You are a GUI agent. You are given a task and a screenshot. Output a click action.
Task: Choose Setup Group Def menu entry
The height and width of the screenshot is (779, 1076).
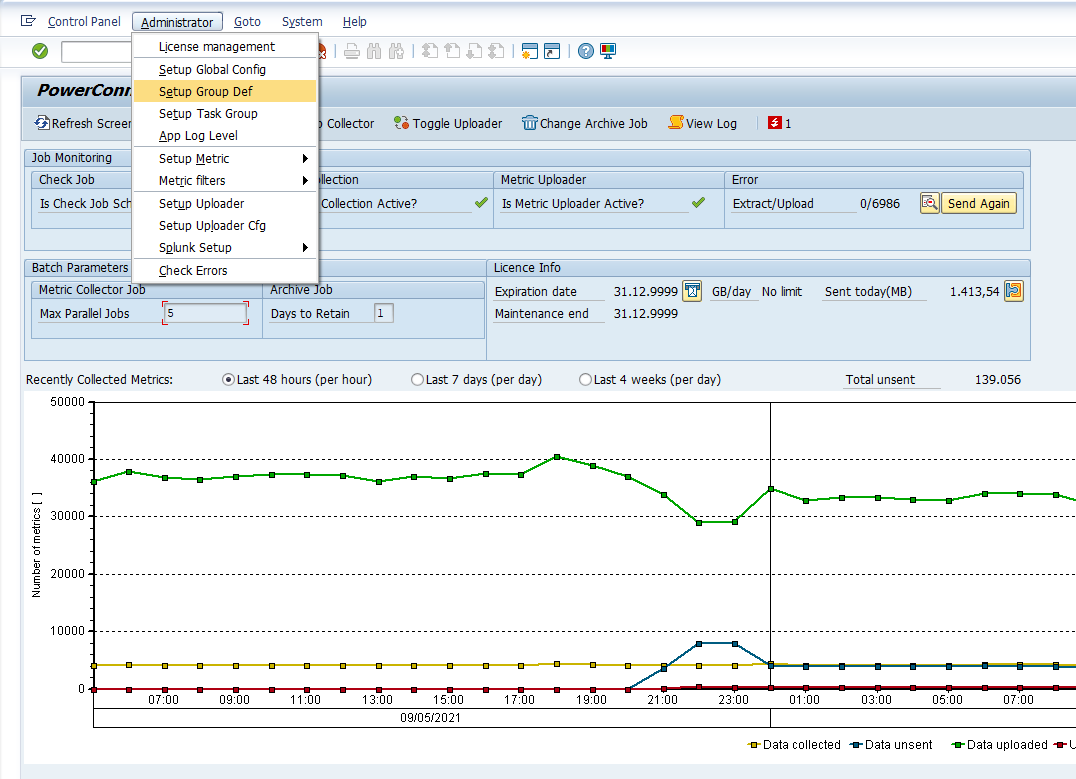[206, 92]
